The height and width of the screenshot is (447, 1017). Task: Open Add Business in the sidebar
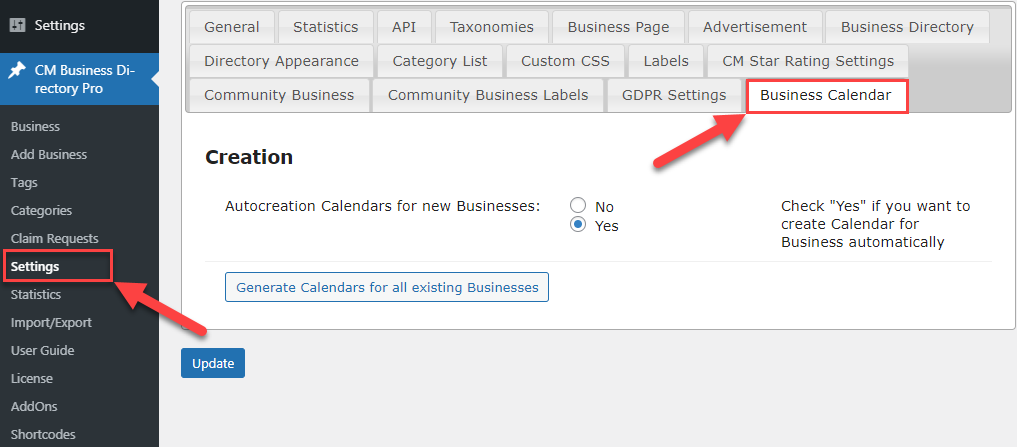(x=49, y=154)
